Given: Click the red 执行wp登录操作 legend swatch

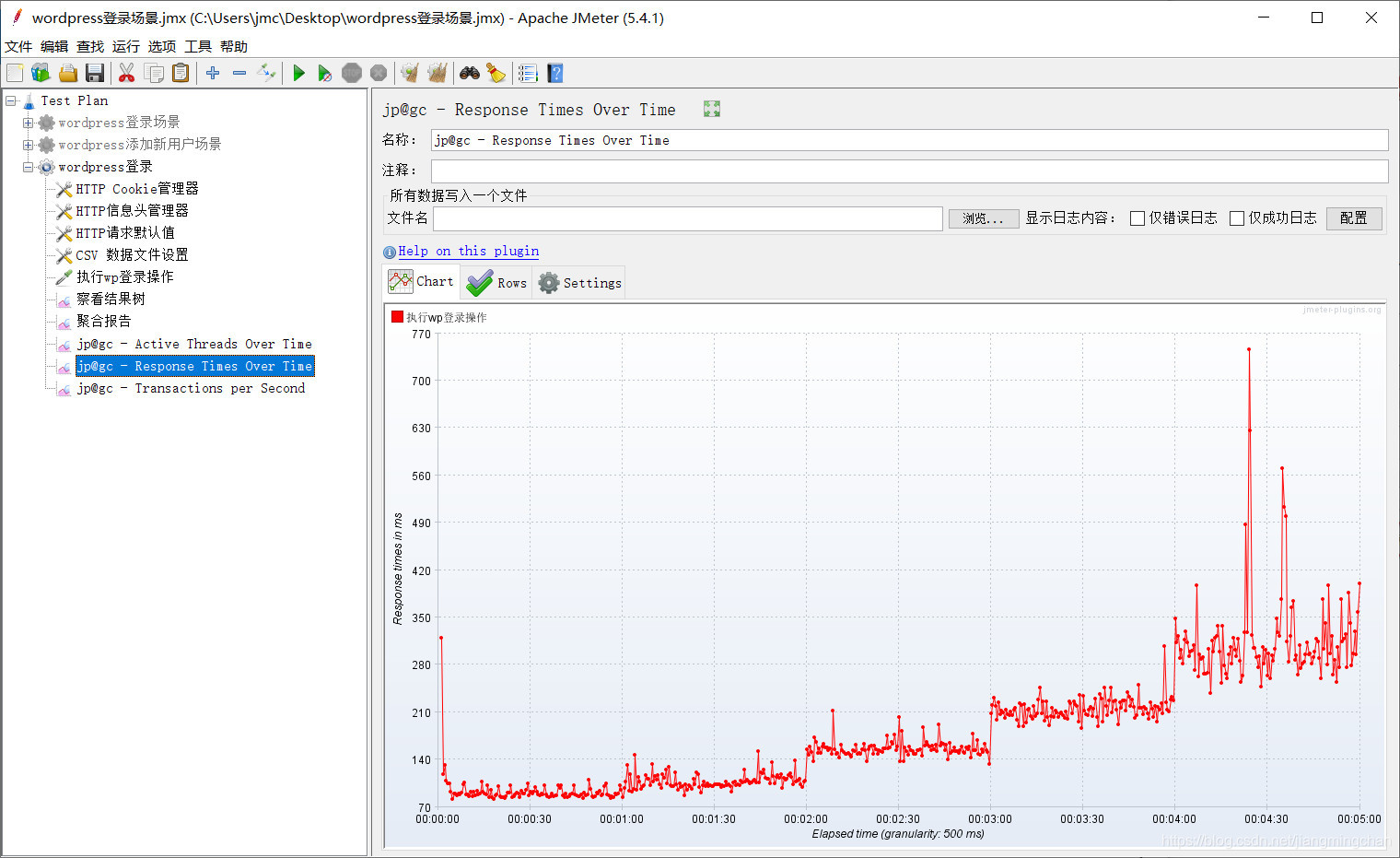Looking at the screenshot, I should pyautogui.click(x=397, y=317).
